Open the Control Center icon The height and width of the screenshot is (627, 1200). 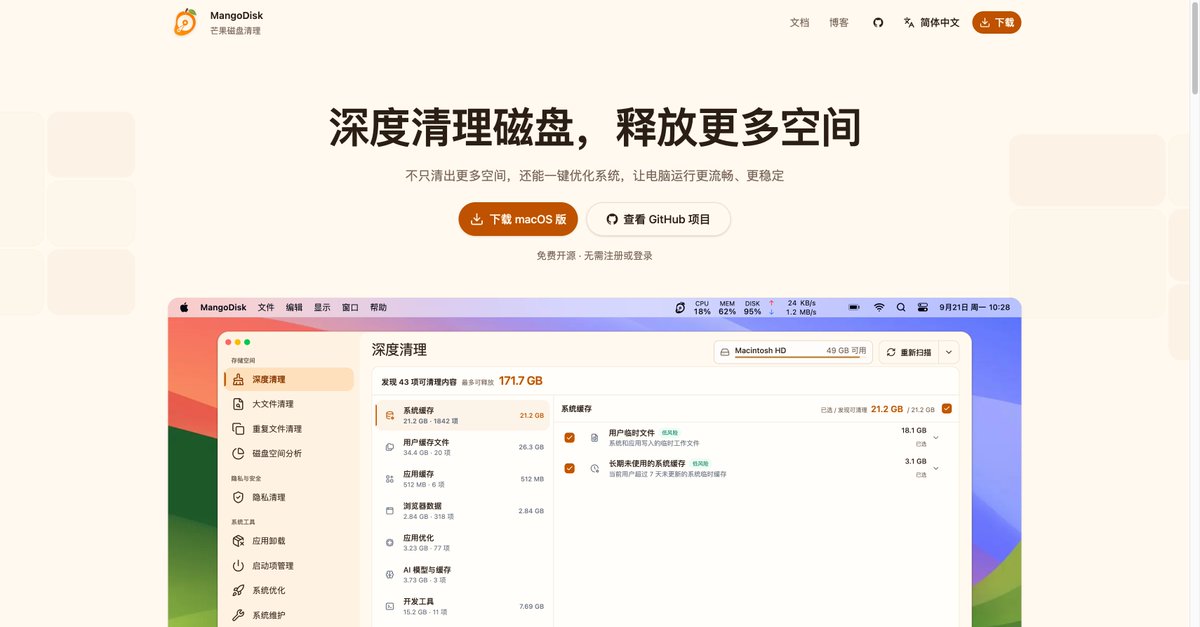point(923,308)
